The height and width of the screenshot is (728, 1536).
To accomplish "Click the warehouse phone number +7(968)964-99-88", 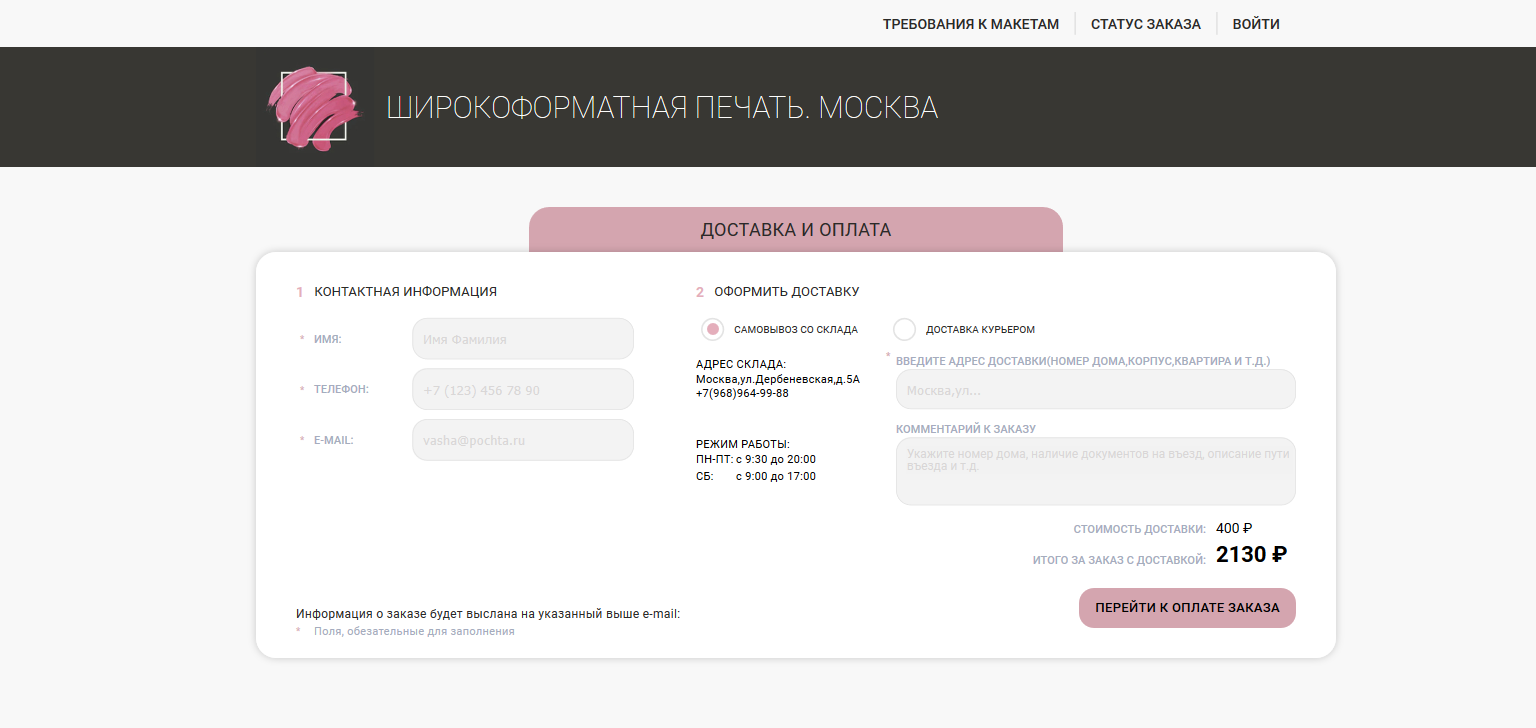I will [x=744, y=393].
